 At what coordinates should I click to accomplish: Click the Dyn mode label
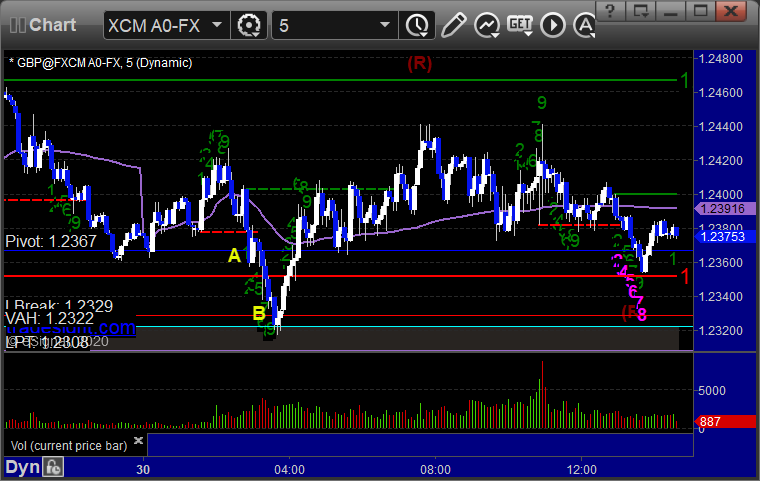[x=22, y=467]
